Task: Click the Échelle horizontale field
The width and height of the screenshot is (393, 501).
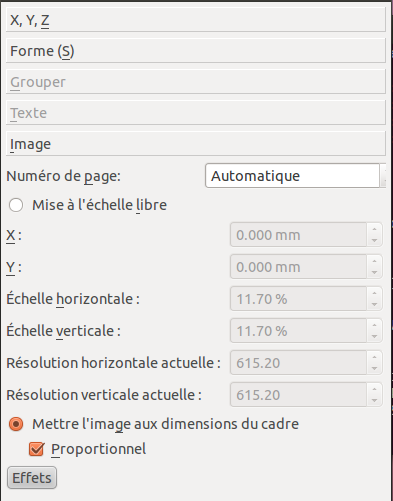Action: coord(298,299)
